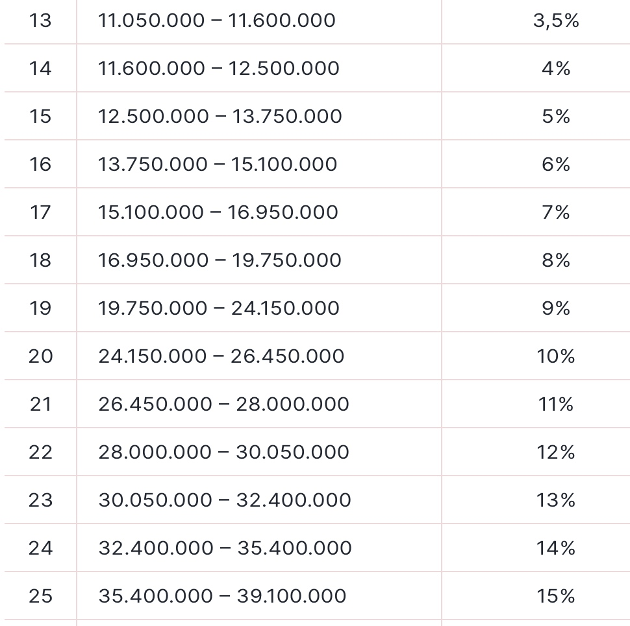Select the range 35.400.000 – 39.100.000
Image resolution: width=630 pixels, height=626 pixels.
click(x=222, y=596)
